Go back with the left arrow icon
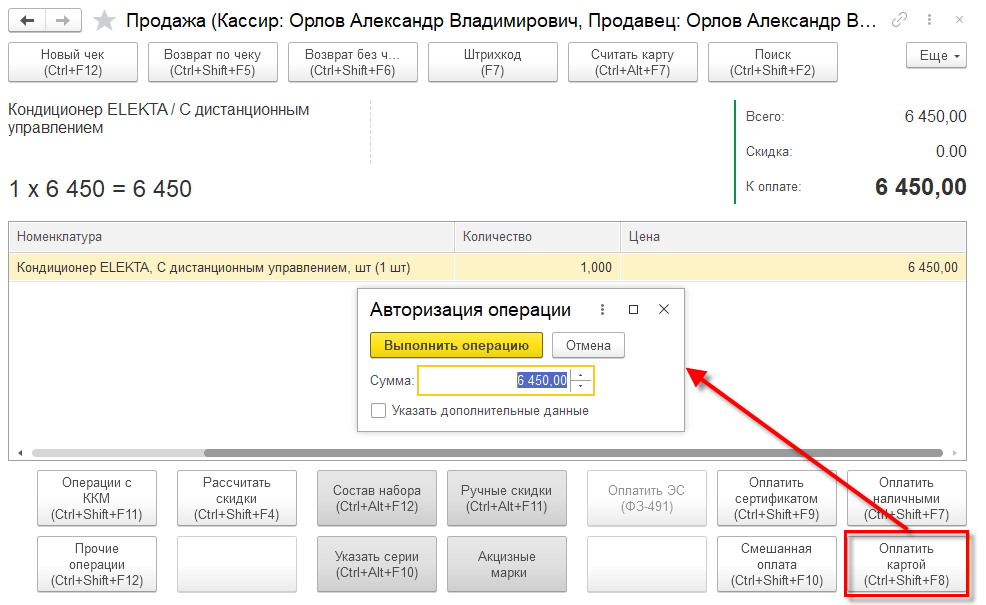The width and height of the screenshot is (986, 605). tap(27, 21)
